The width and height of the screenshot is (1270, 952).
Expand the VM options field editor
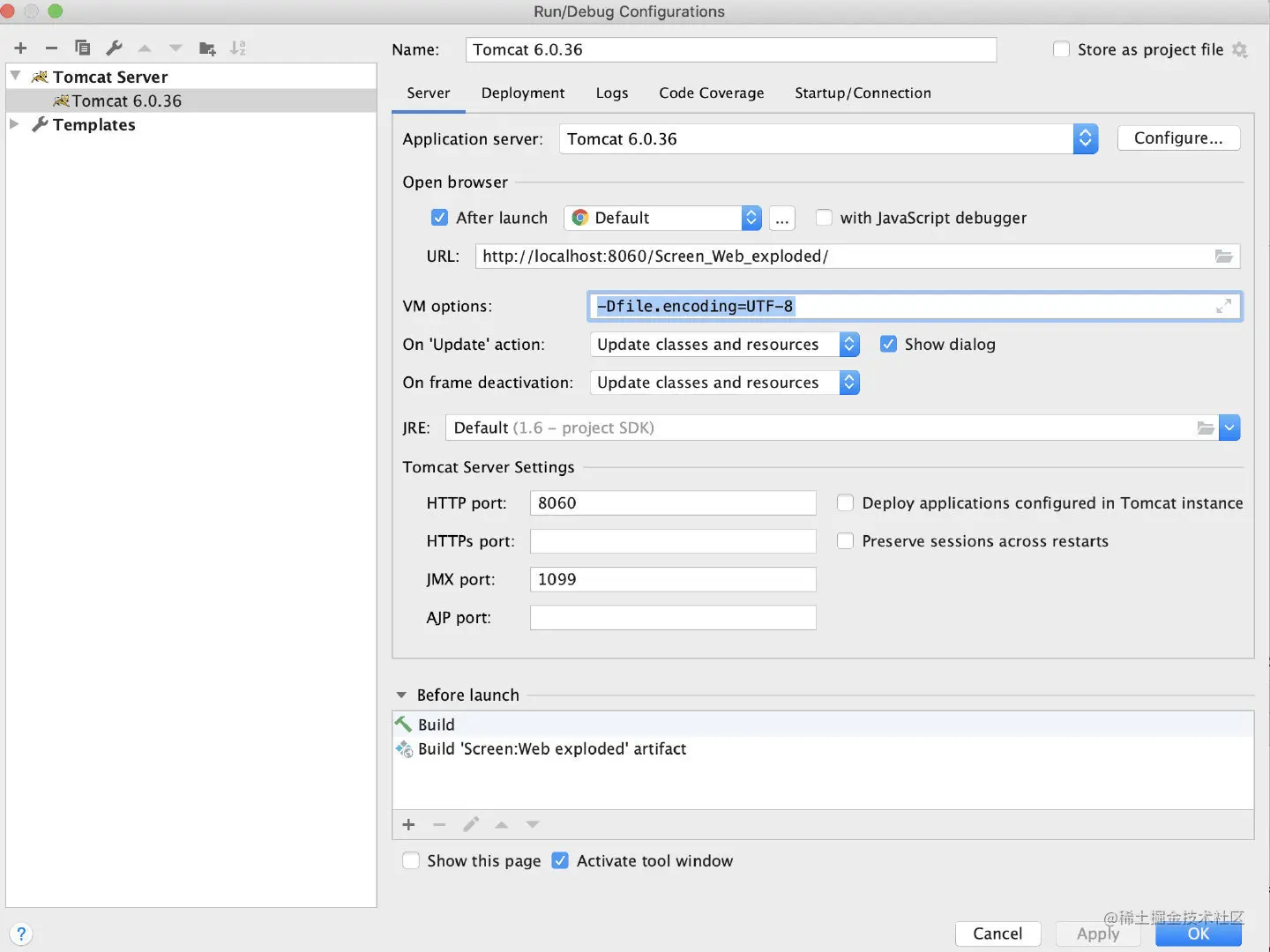[1224, 307]
